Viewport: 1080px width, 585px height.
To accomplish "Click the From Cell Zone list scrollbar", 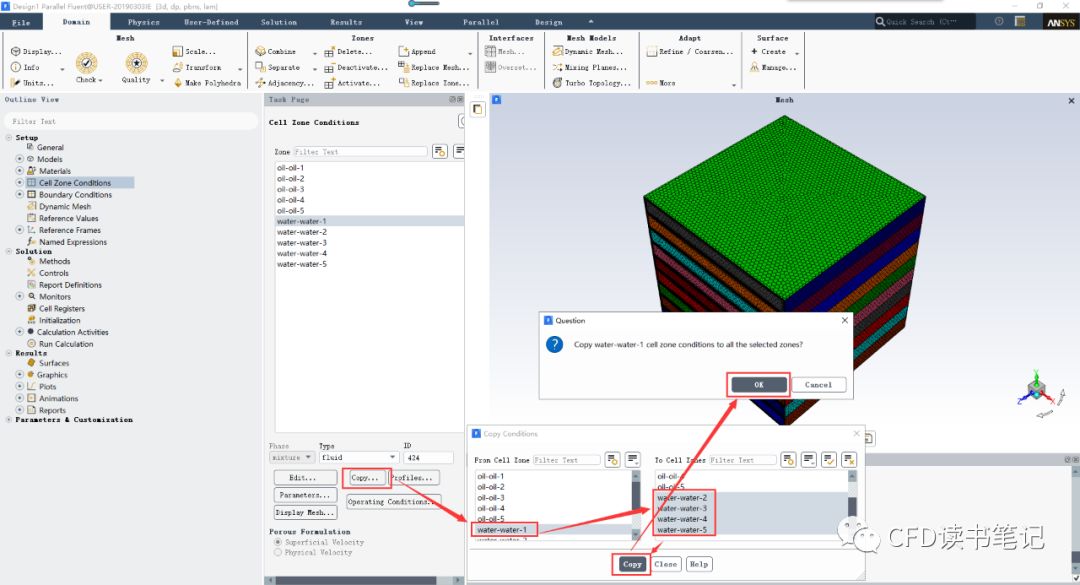I will [x=636, y=505].
